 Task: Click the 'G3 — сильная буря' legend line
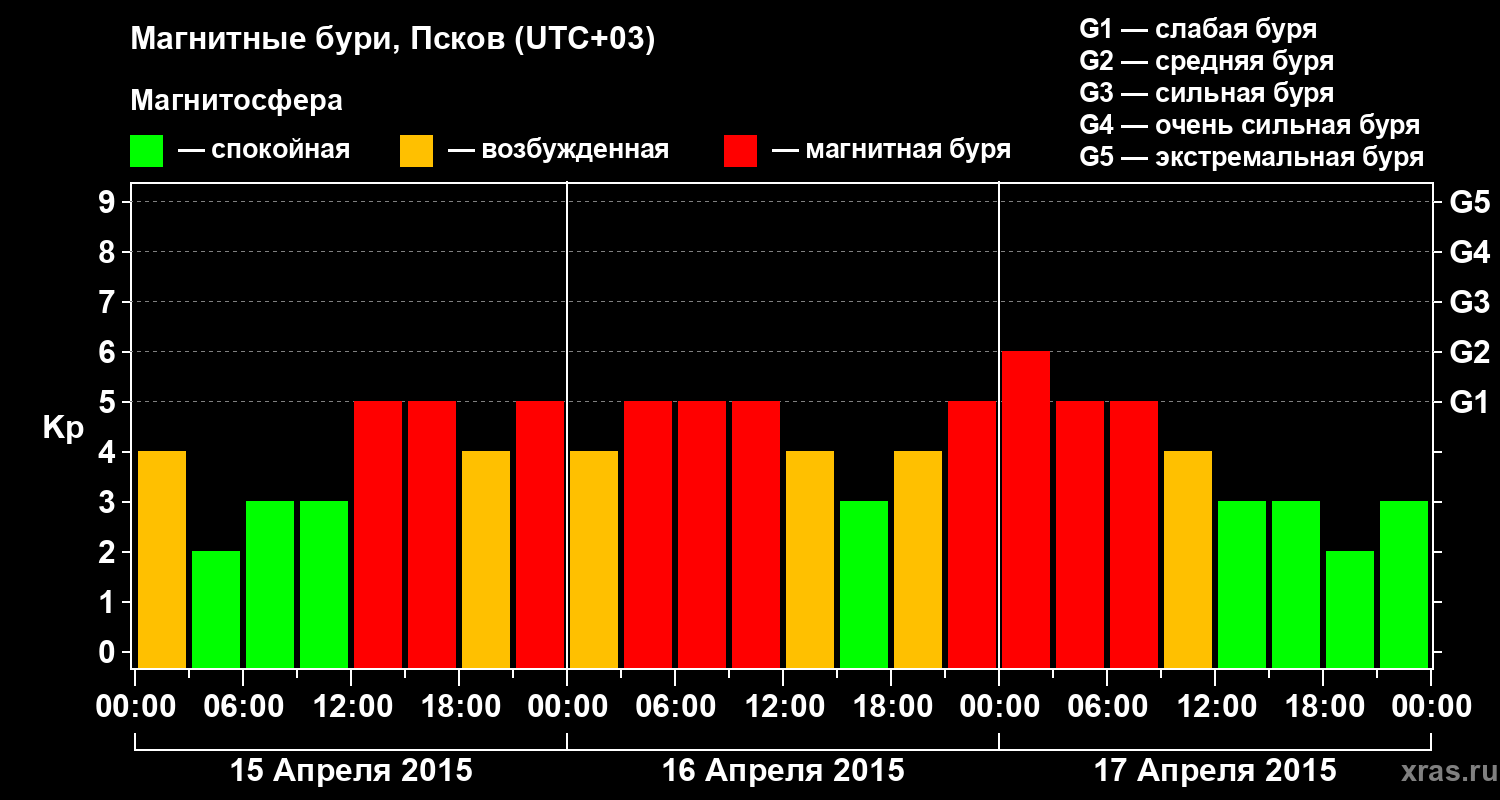(x=1207, y=93)
